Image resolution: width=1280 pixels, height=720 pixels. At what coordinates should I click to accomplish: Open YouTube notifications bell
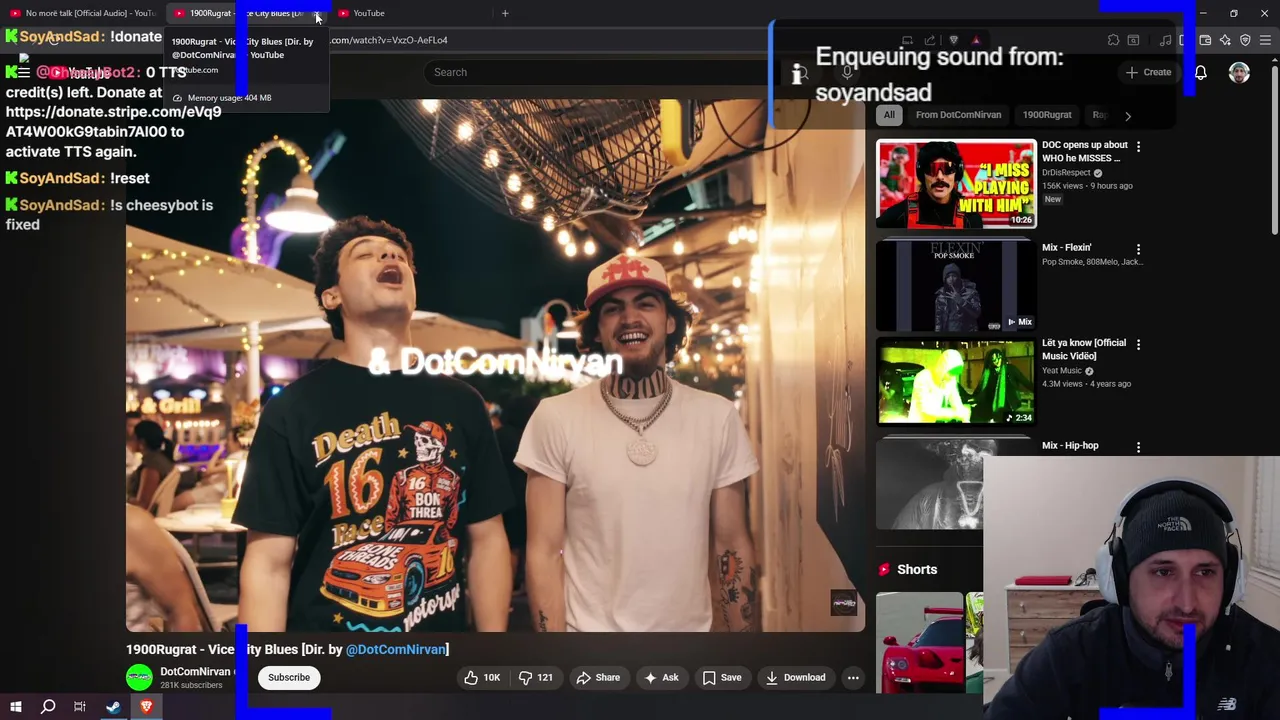(x=1200, y=72)
